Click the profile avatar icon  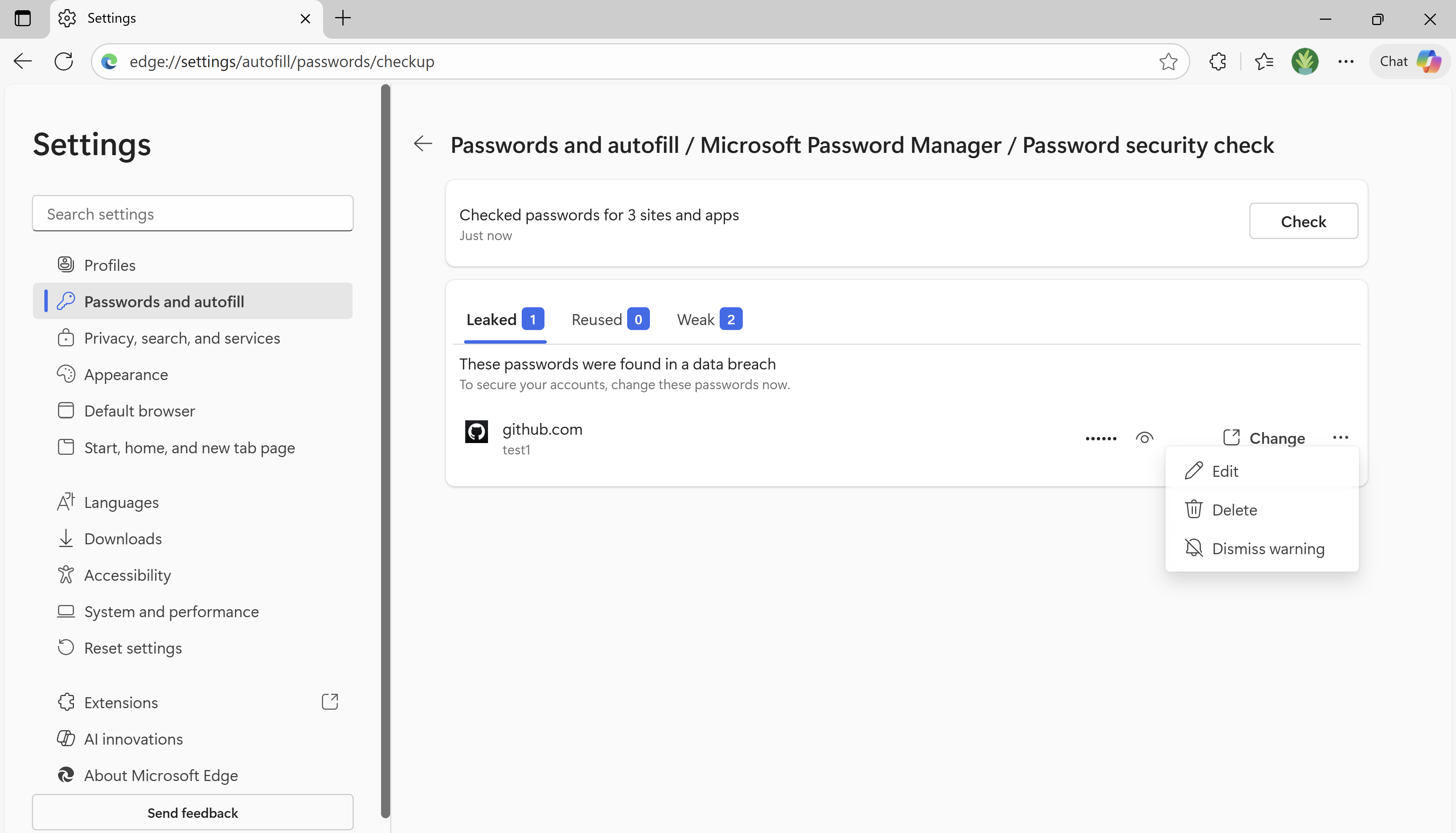[1305, 61]
